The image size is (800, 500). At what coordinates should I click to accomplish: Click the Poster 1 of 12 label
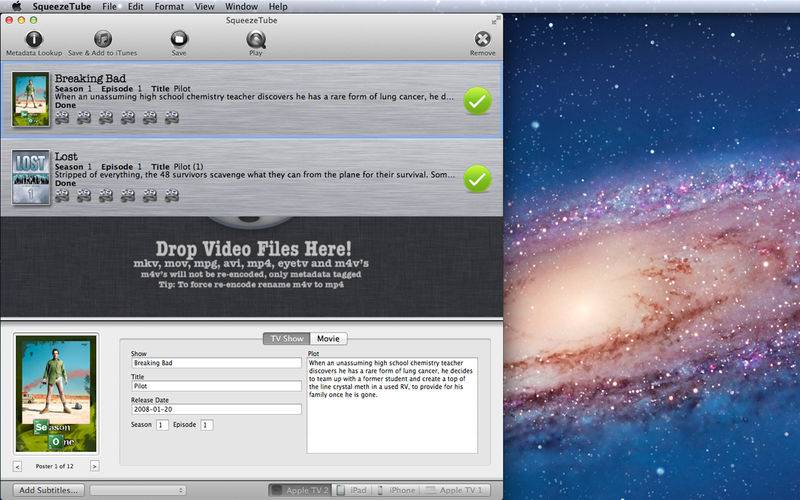point(55,466)
